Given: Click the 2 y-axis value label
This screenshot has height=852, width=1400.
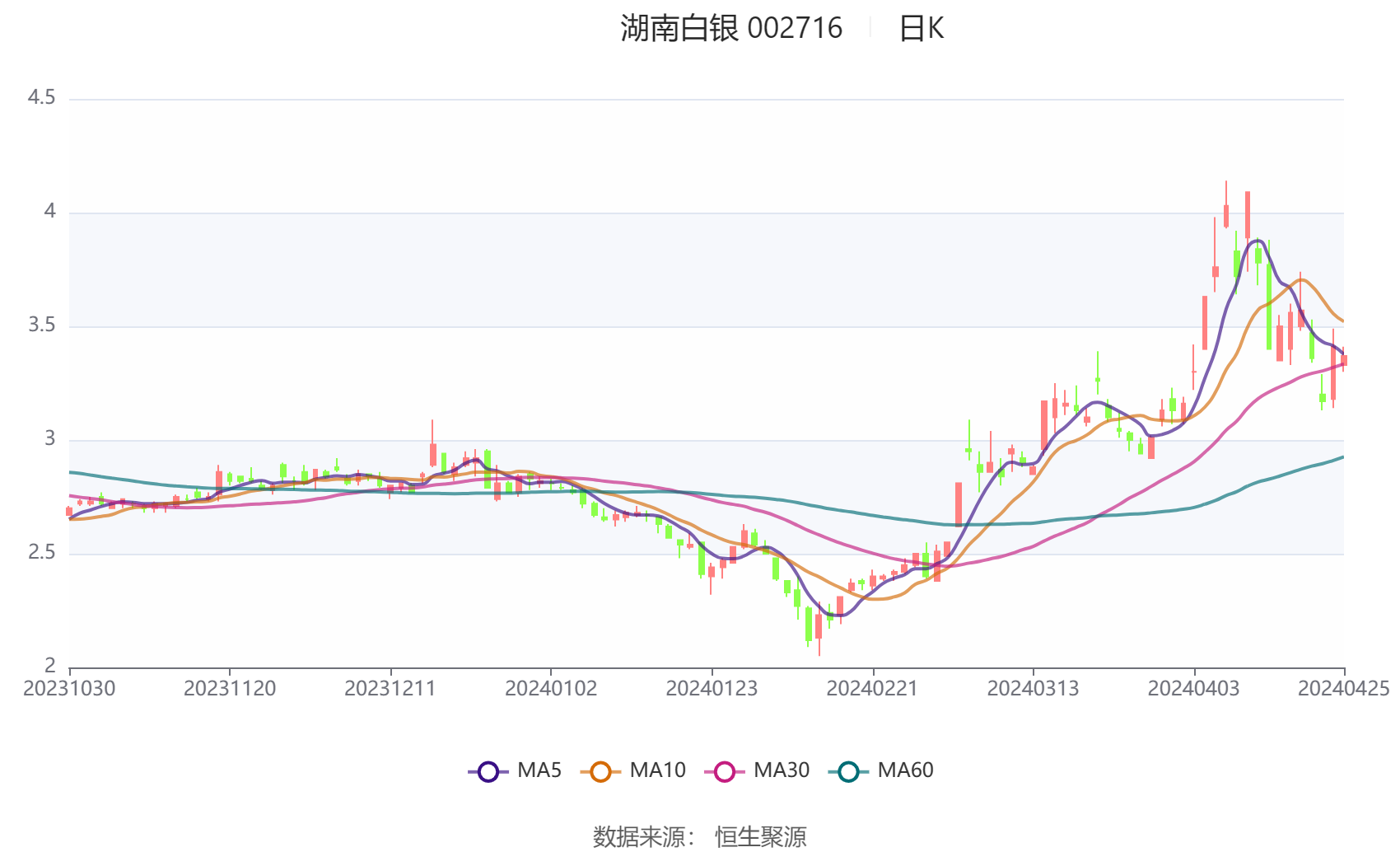Looking at the screenshot, I should pos(49,666).
